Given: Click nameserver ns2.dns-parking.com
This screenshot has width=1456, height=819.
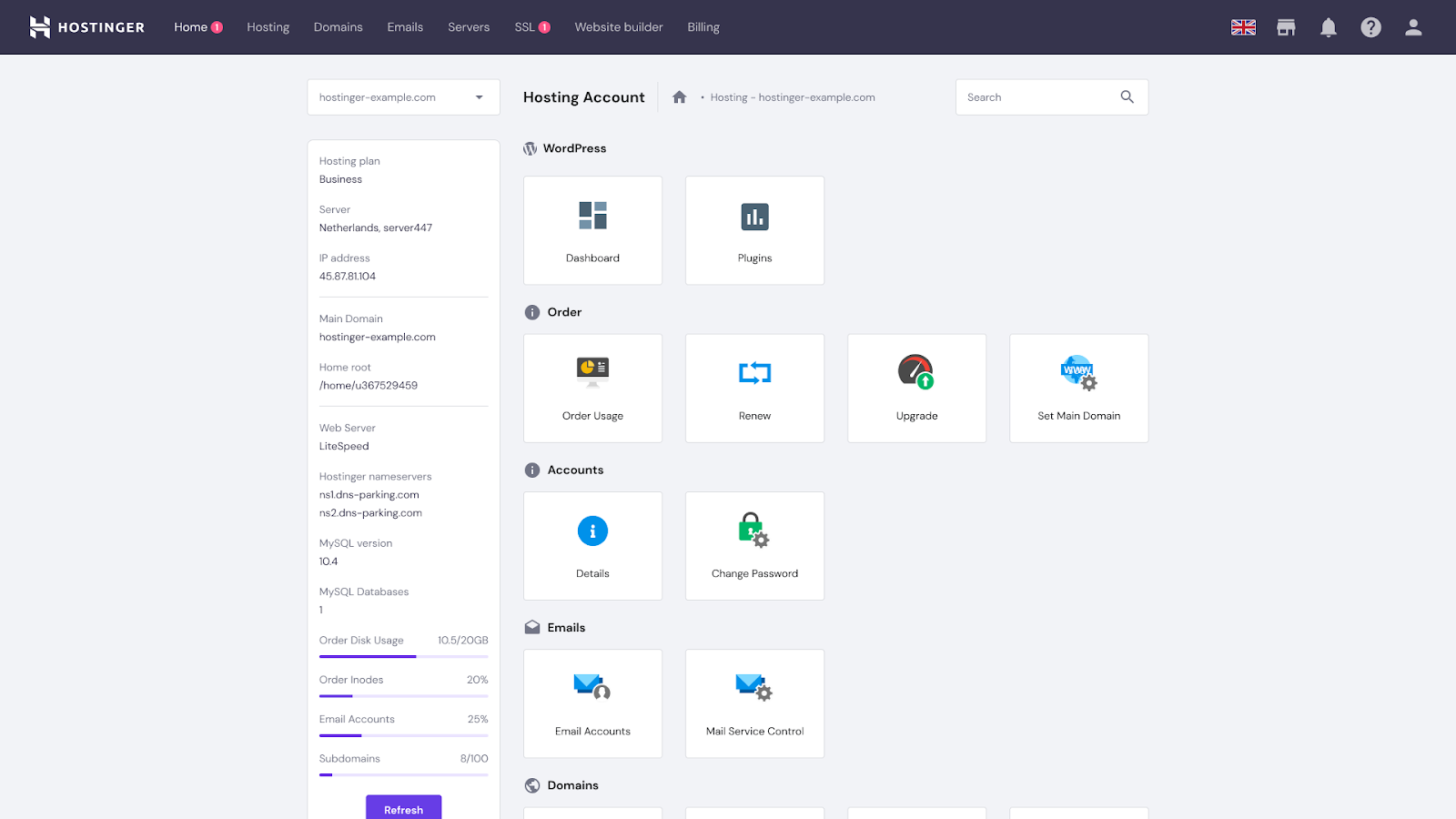Looking at the screenshot, I should [370, 513].
